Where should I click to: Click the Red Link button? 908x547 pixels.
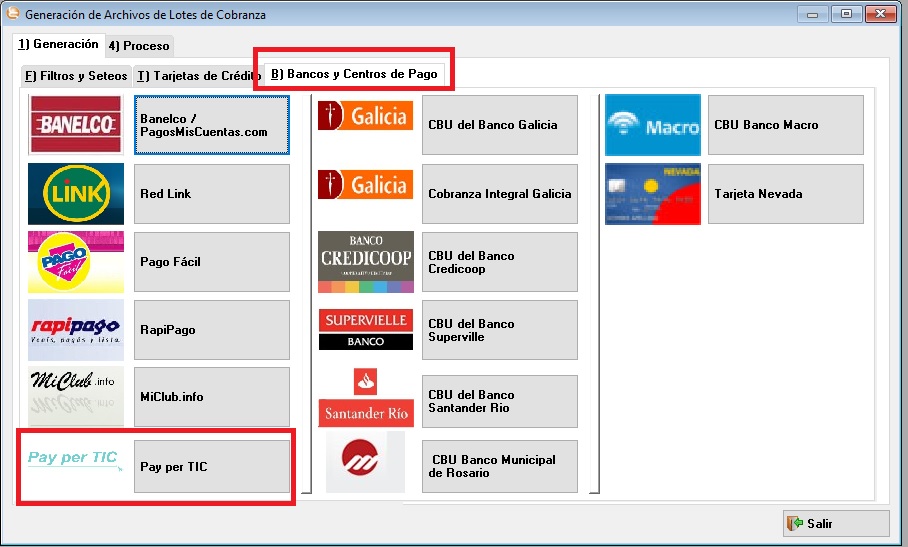tap(211, 193)
